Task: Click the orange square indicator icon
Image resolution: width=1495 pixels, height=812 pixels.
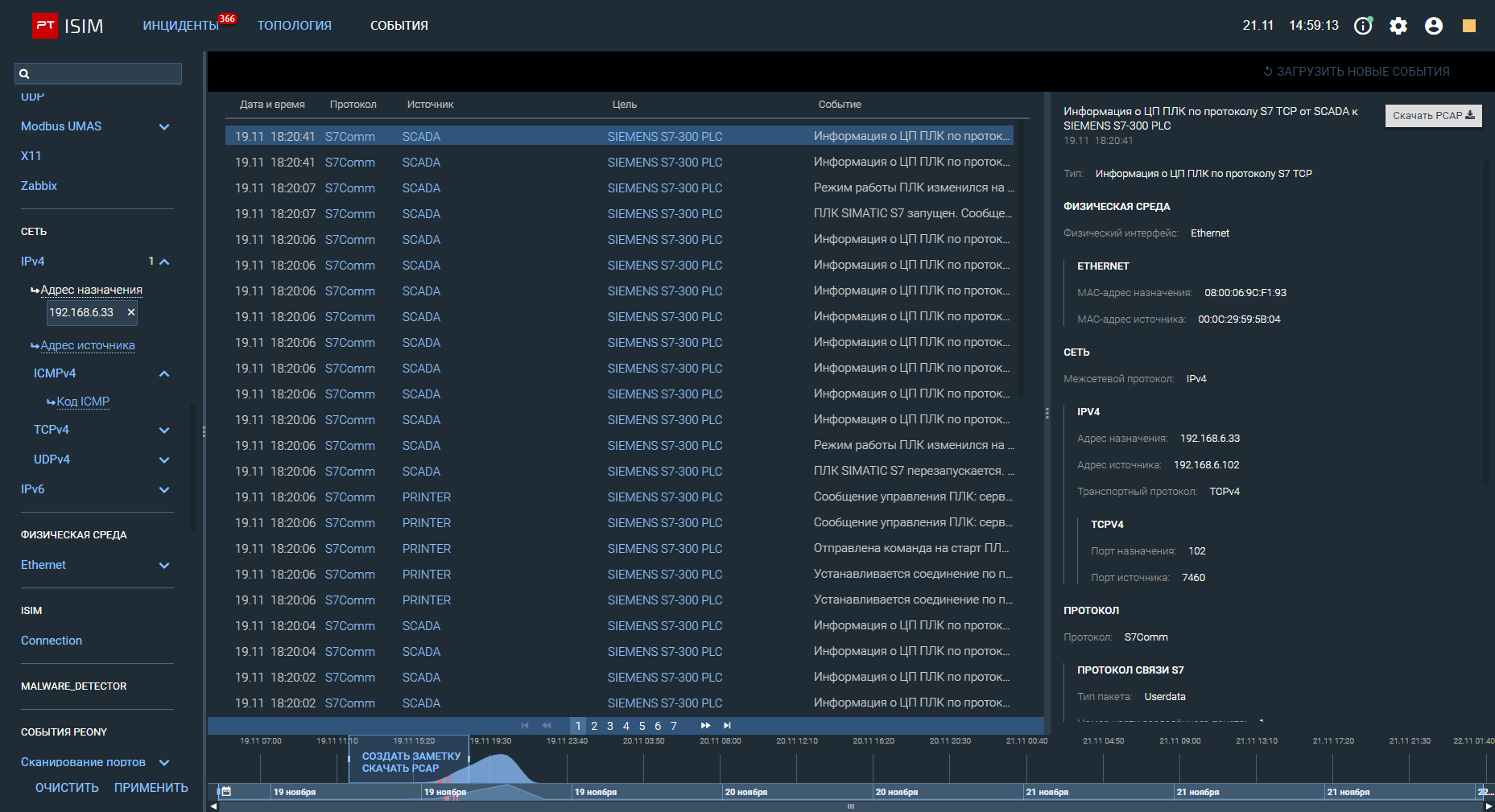Action: [1469, 26]
